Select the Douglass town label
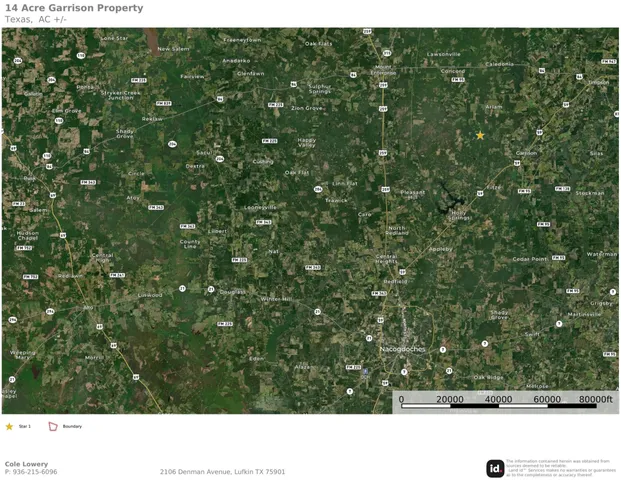 click(x=232, y=292)
